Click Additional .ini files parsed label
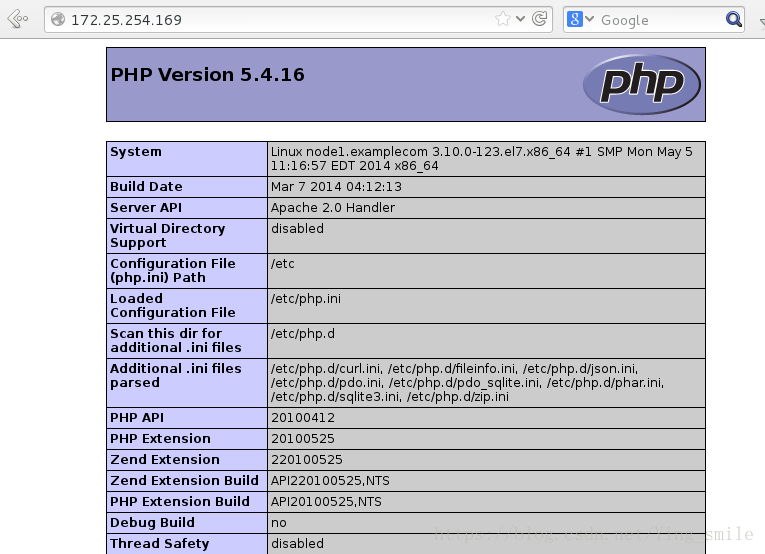Viewport: 765px width, 554px height. point(176,376)
